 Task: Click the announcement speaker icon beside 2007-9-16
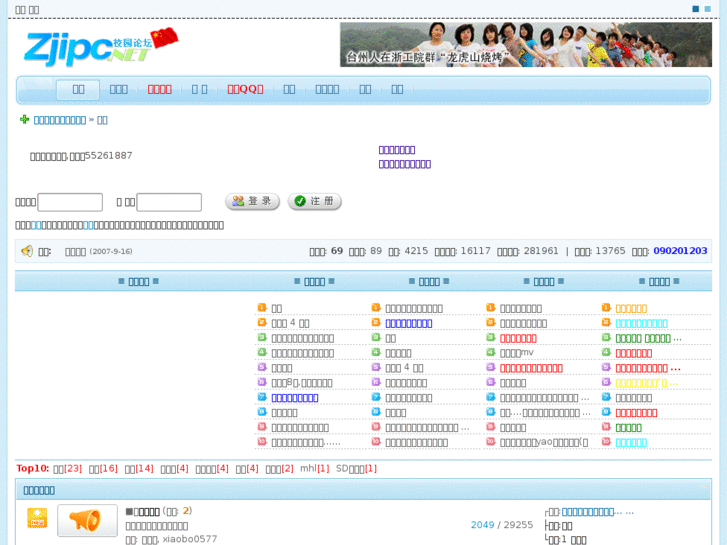pyautogui.click(x=27, y=251)
